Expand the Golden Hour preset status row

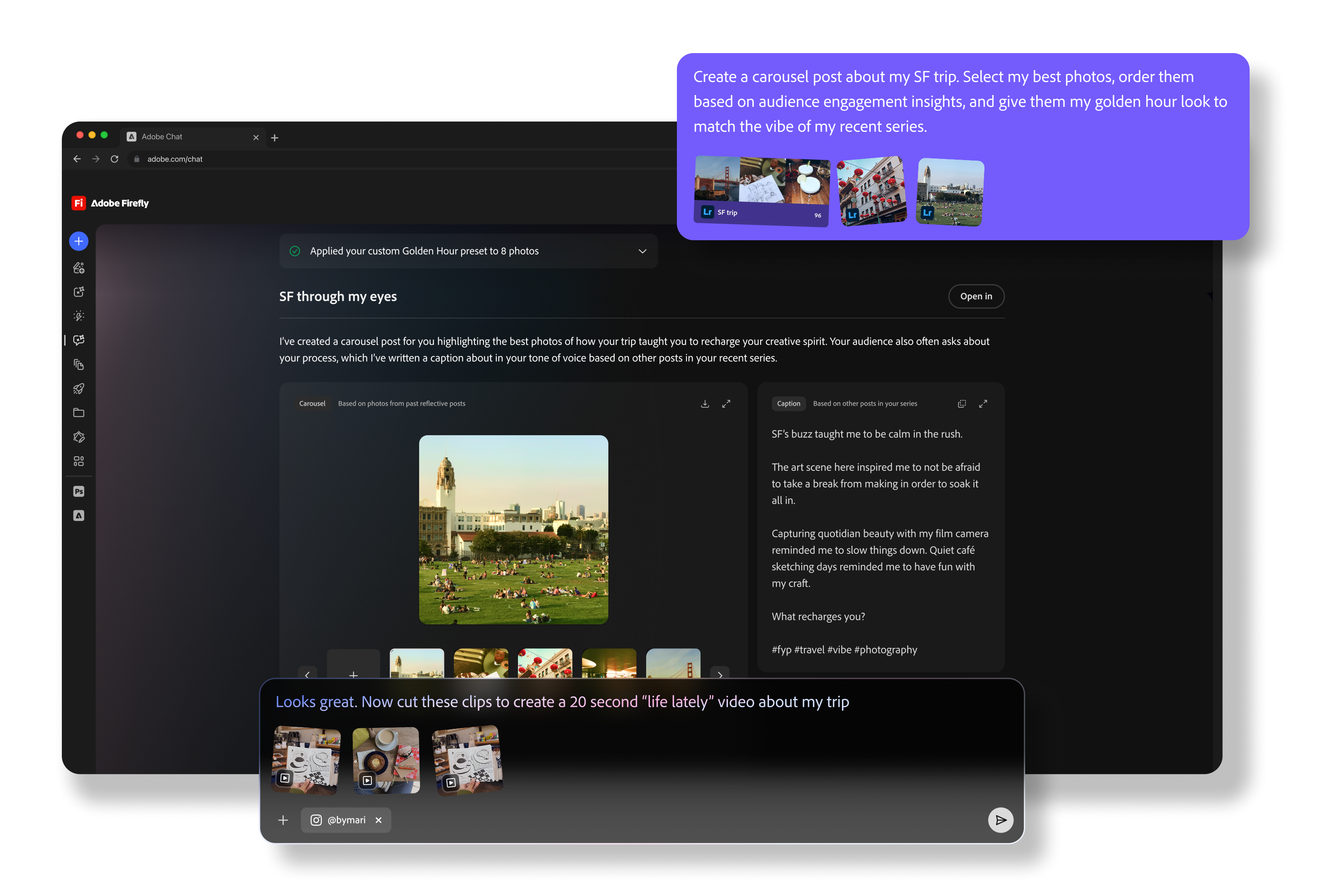coord(642,251)
